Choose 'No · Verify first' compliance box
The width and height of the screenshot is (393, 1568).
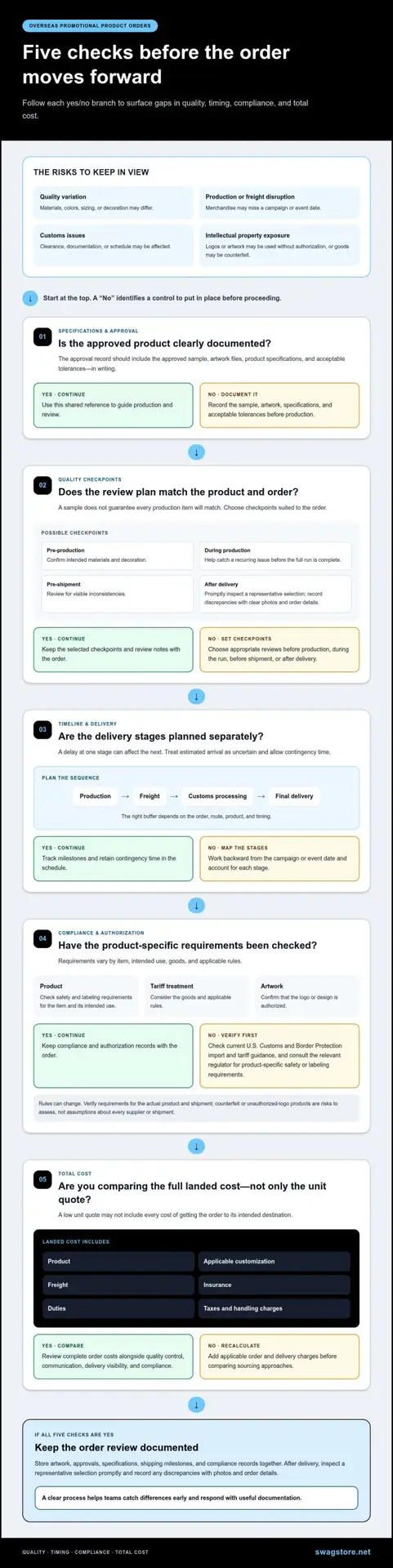point(279,1056)
